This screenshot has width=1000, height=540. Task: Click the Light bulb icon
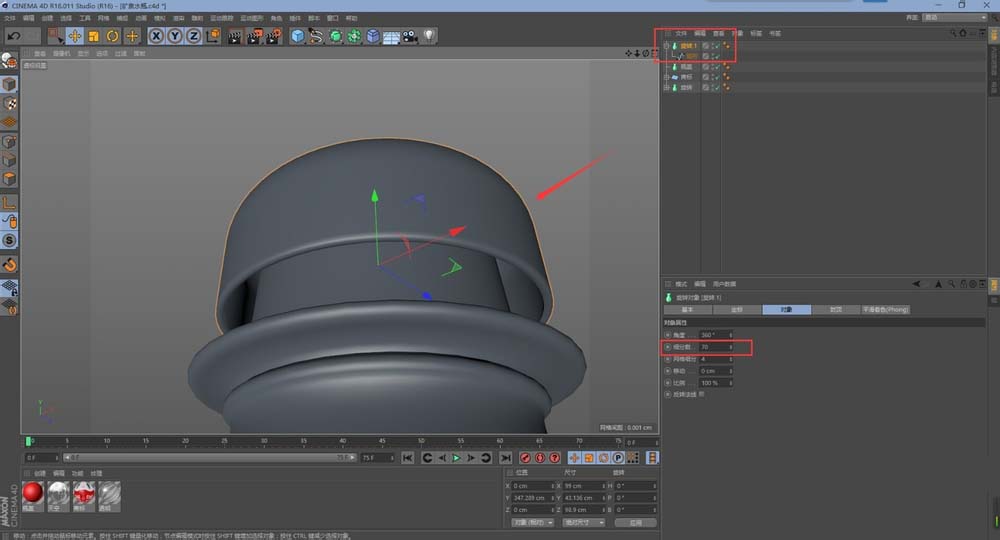point(429,36)
